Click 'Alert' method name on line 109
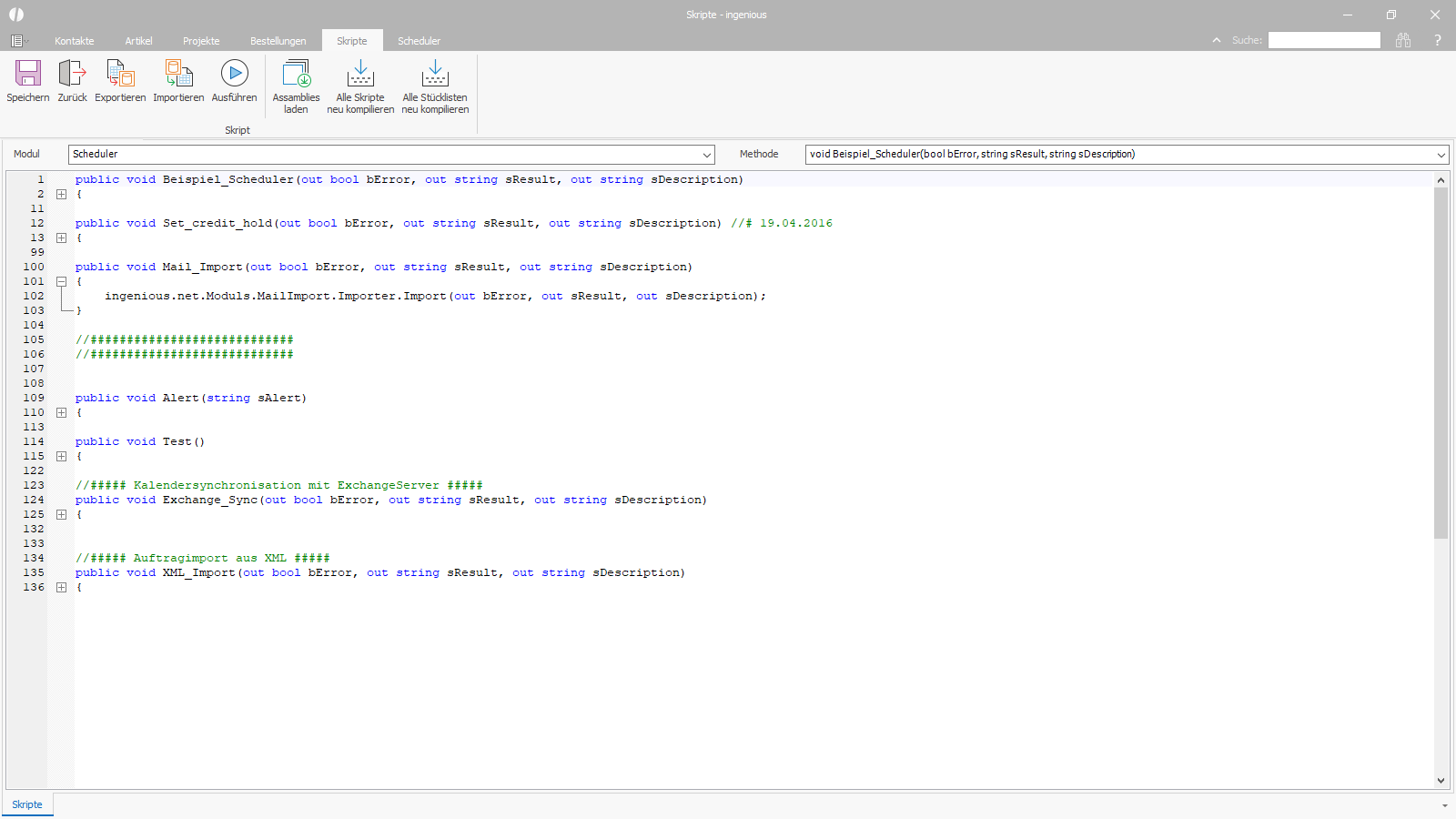1456x819 pixels. 181,398
